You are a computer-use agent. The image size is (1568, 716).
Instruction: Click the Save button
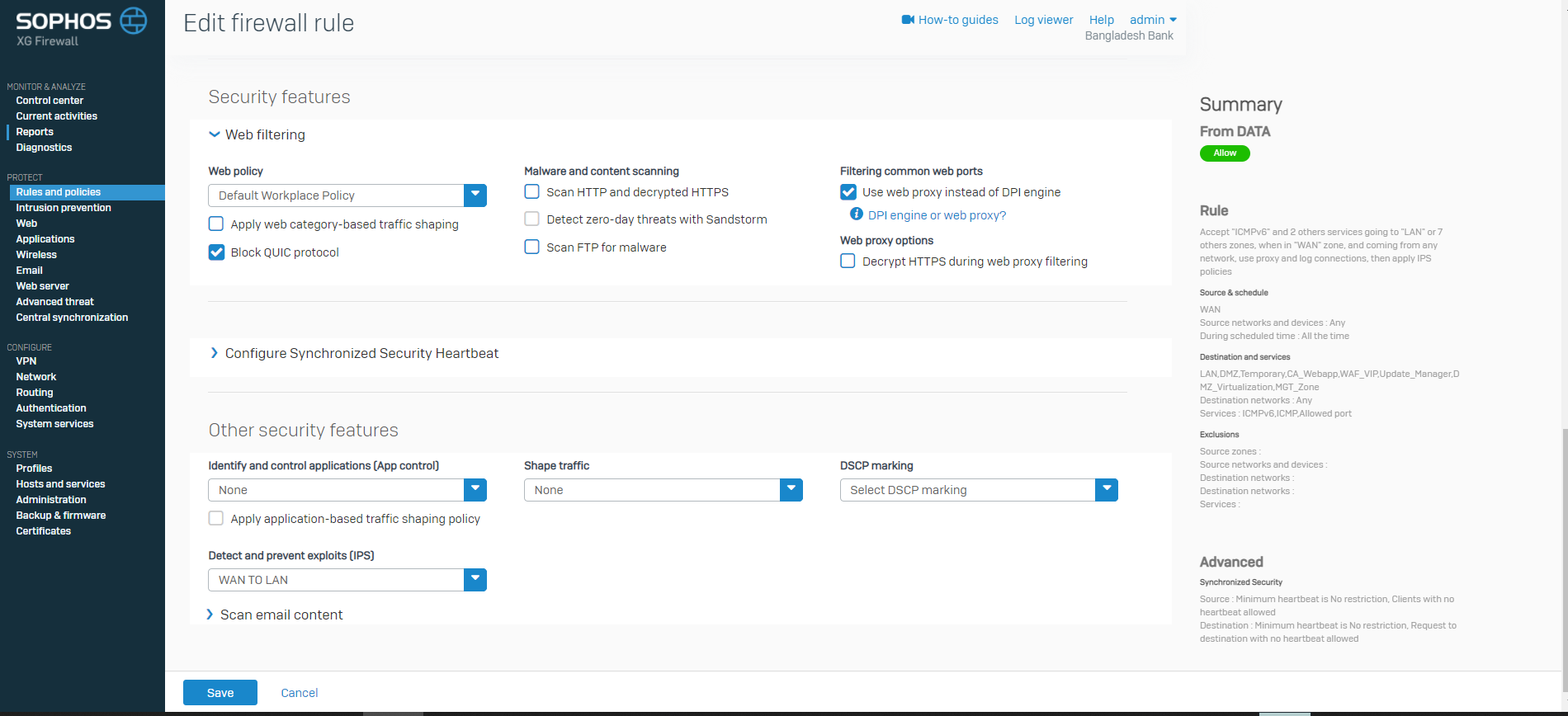(220, 693)
